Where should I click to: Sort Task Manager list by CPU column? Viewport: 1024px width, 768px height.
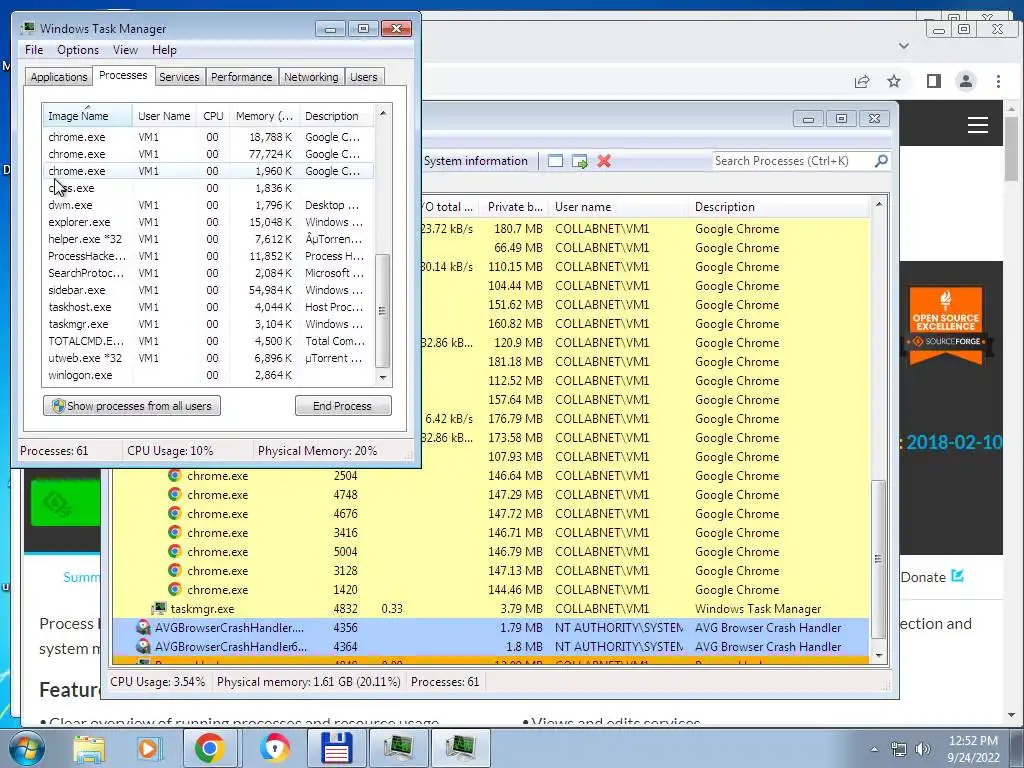point(213,116)
